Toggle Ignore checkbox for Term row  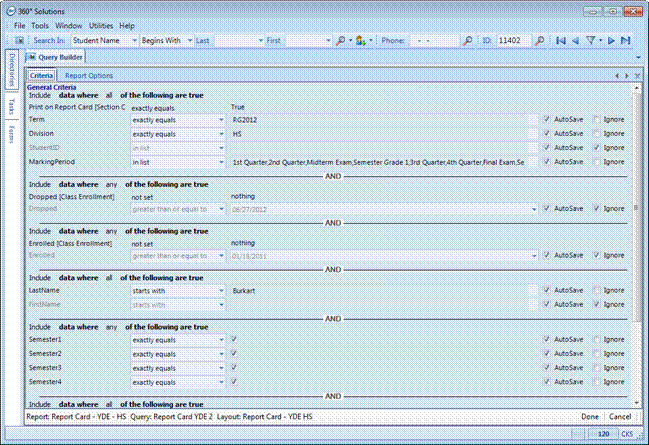coord(596,120)
